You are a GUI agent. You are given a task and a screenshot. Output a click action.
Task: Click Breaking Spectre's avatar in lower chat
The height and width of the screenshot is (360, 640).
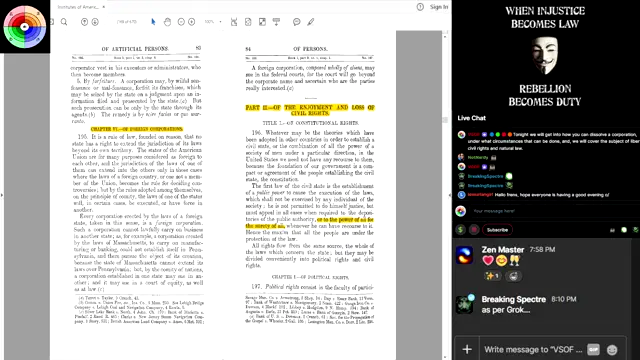click(x=464, y=304)
